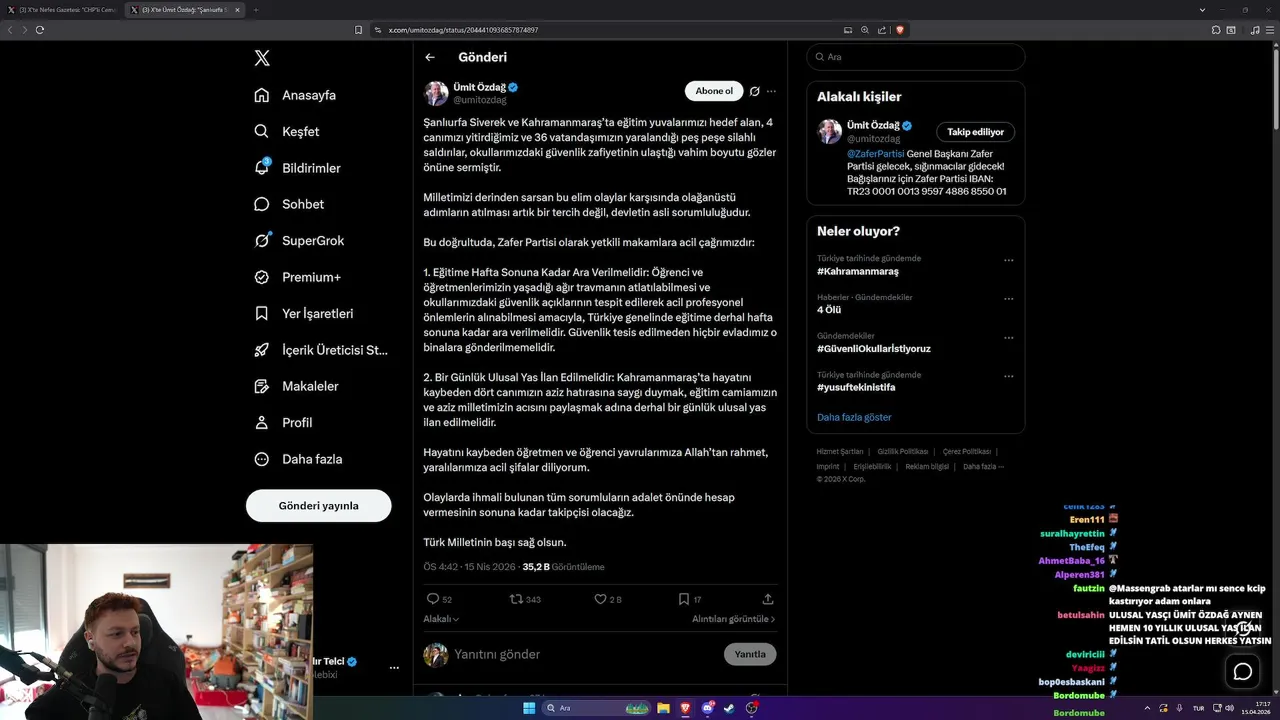Open Keşfet from the sidebar
1280x720 pixels.
[x=287, y=131]
